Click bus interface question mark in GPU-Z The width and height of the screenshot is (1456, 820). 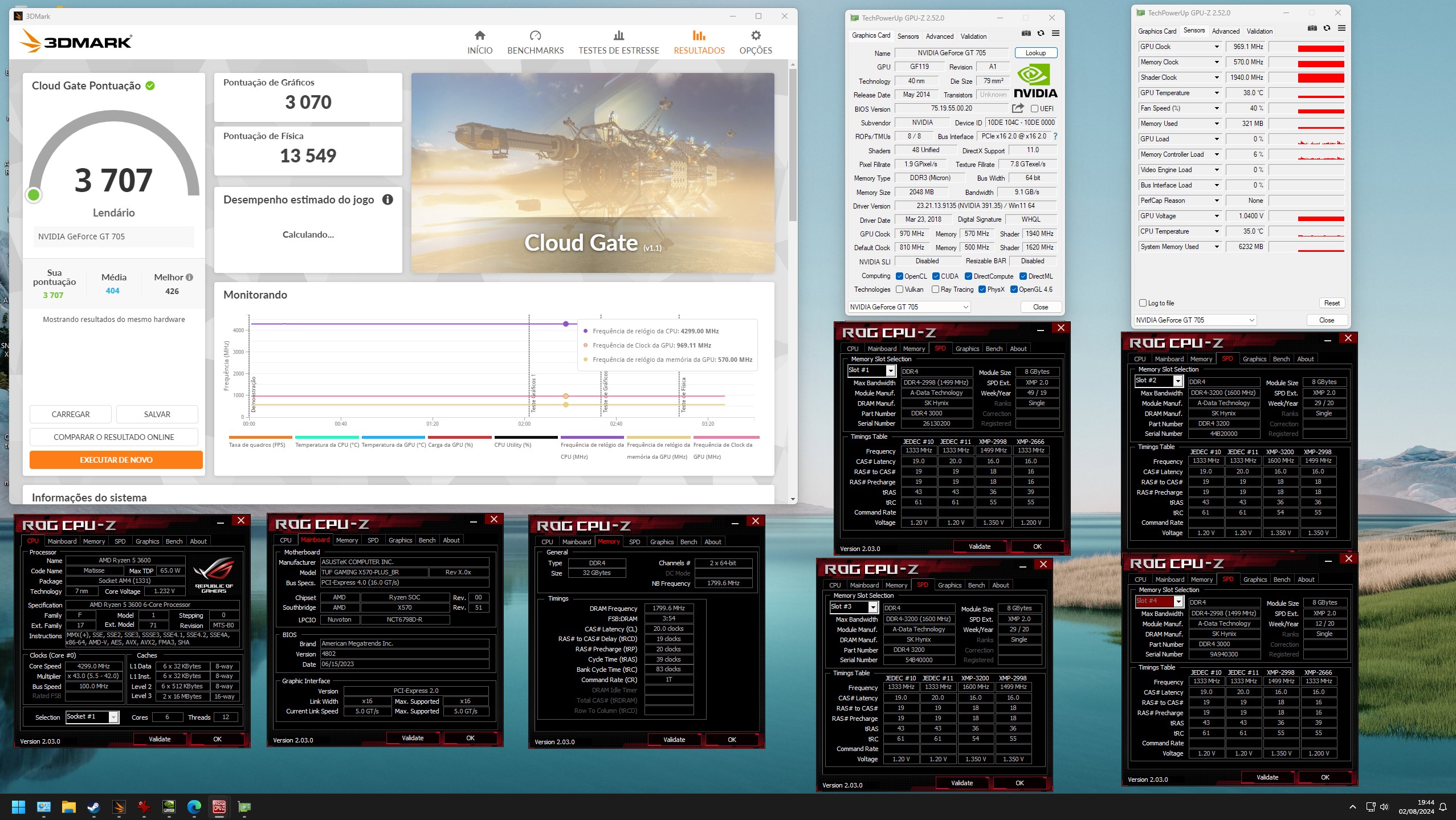(x=1055, y=136)
